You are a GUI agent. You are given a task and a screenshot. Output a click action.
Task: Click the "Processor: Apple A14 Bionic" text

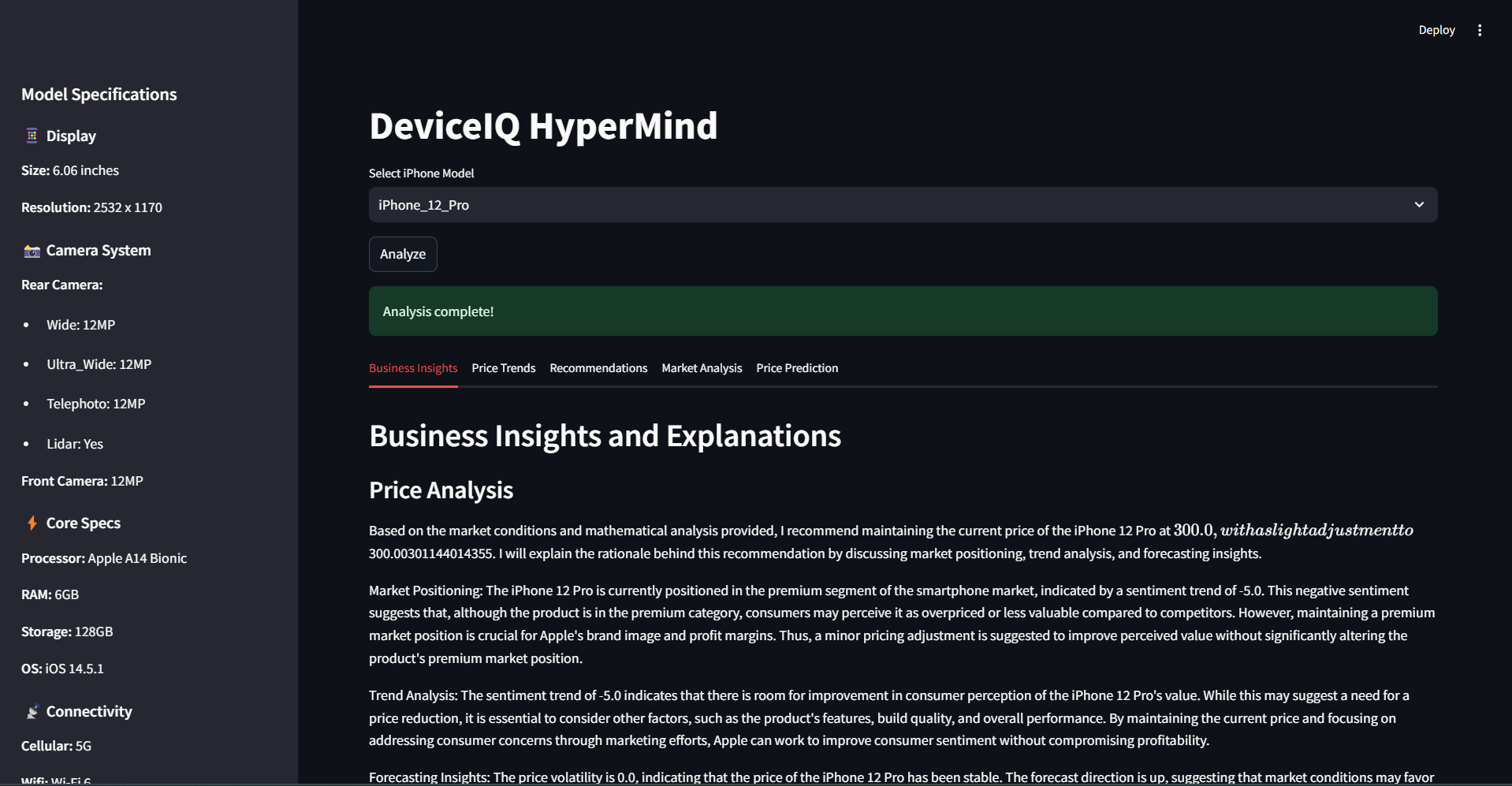pos(104,559)
